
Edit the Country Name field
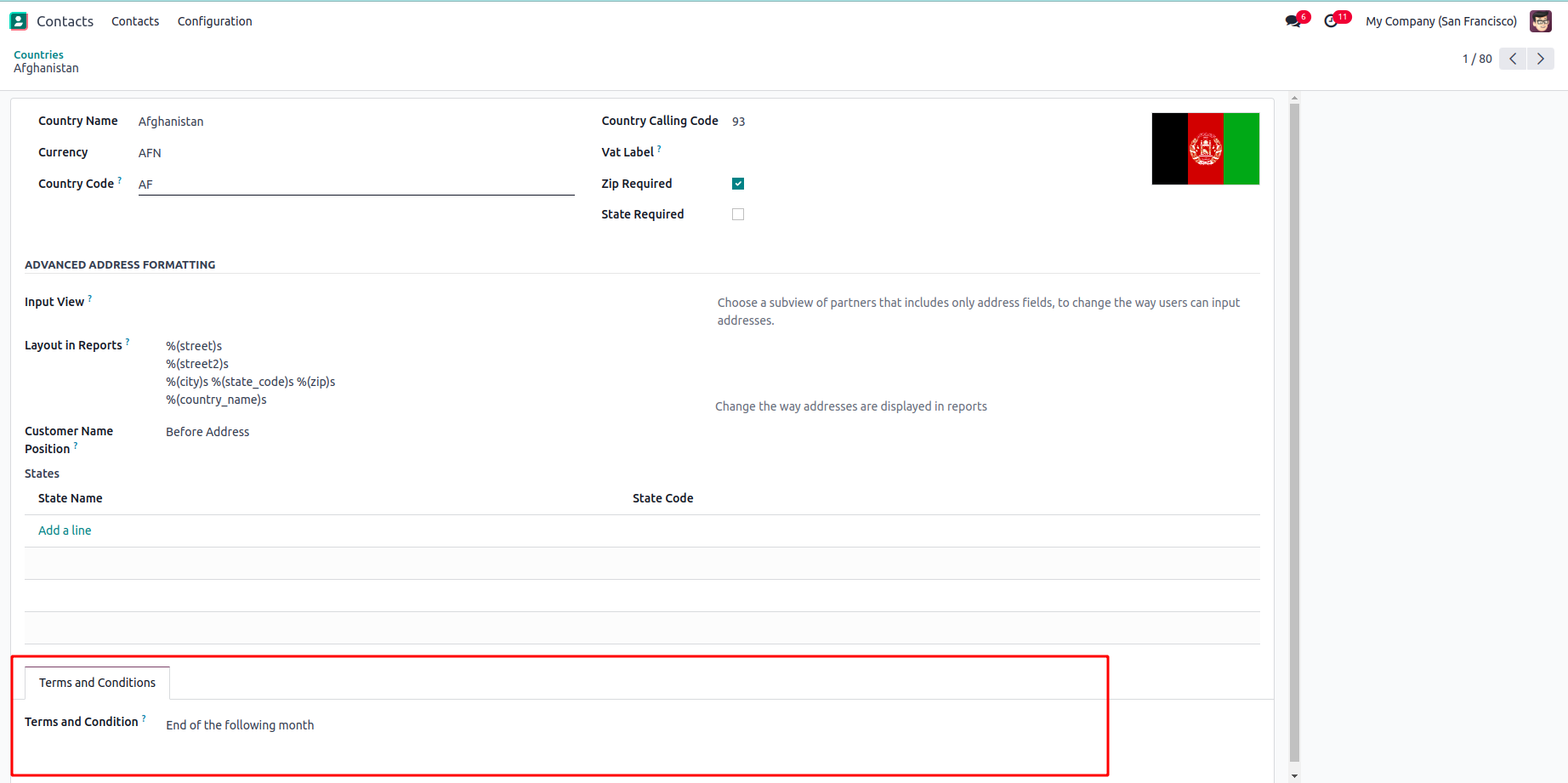click(x=356, y=122)
